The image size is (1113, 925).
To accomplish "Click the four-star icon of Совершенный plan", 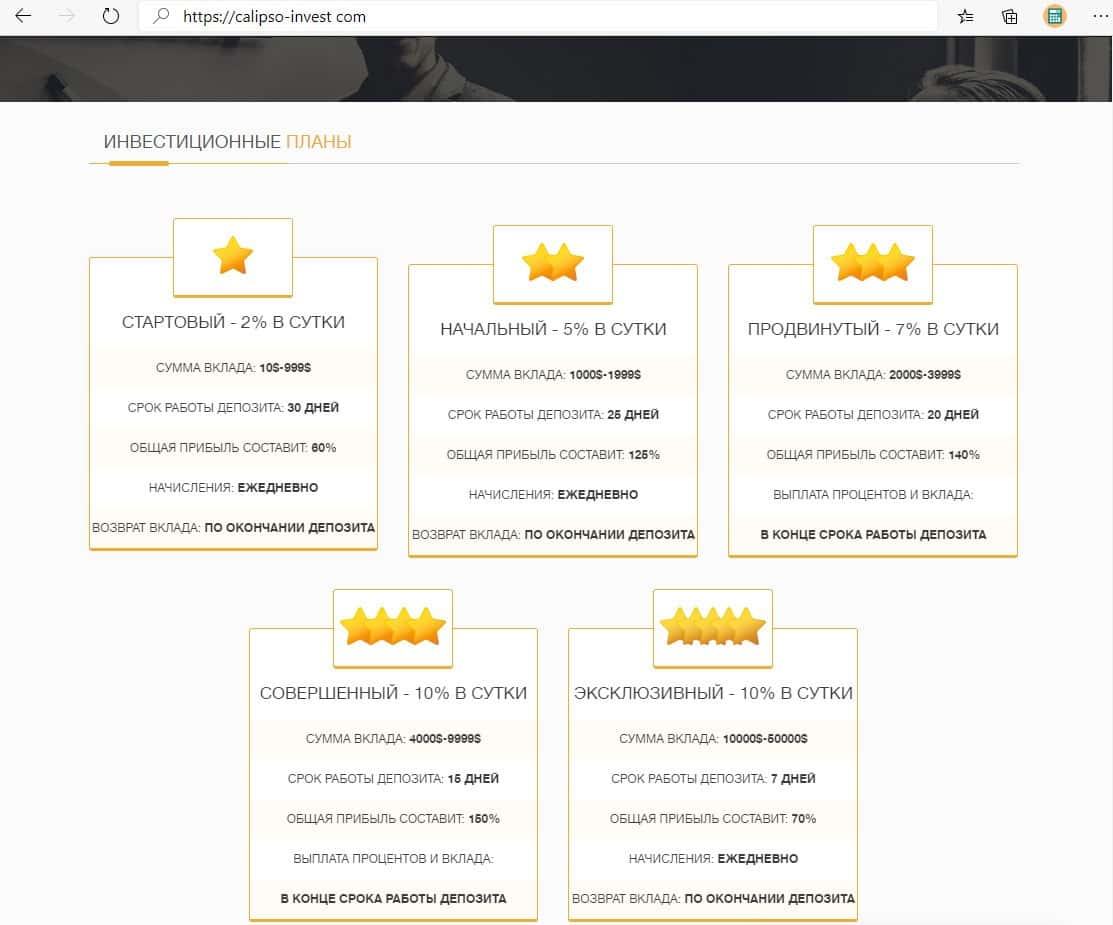I will 393,626.
